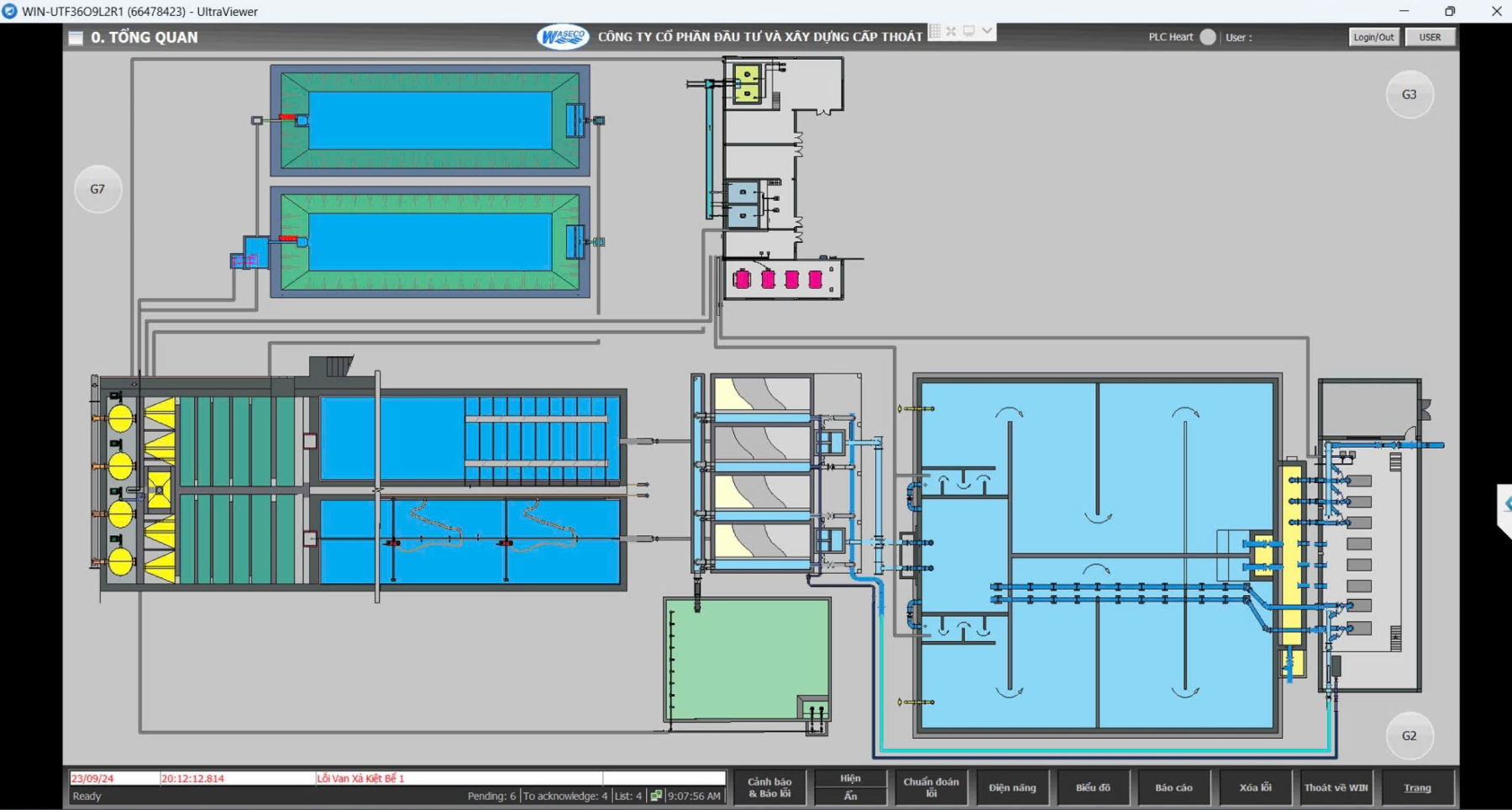Select the first yellow pump from top
Screen dimensions: 1512x810
[121, 418]
